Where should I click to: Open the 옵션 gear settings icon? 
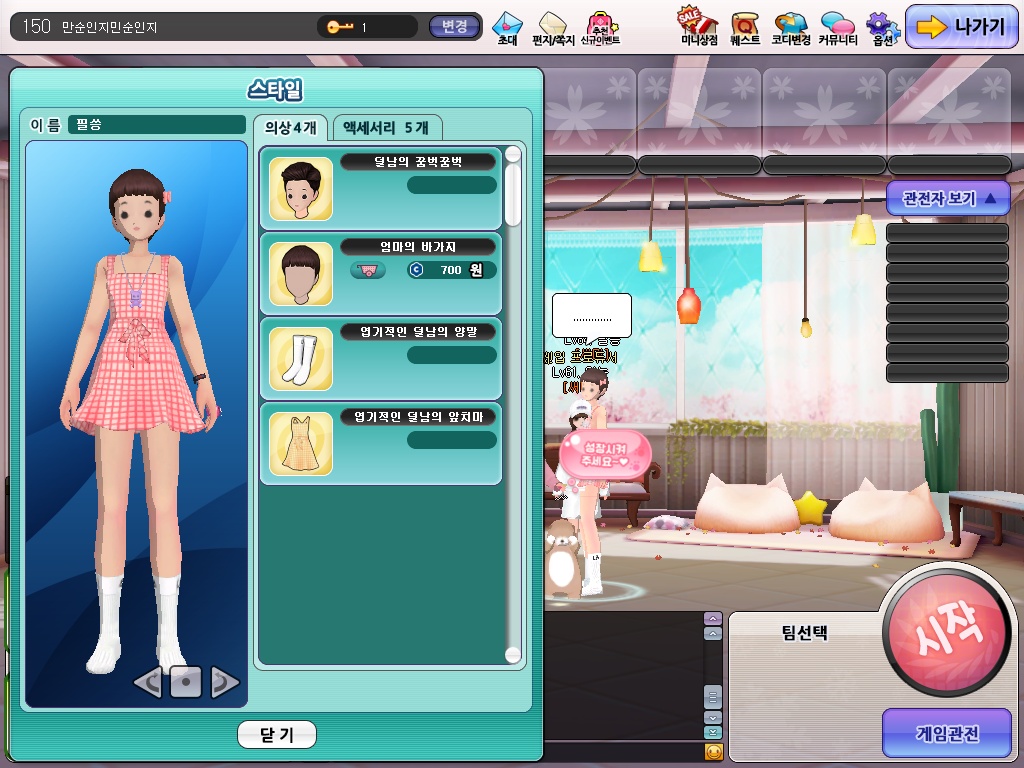tap(882, 27)
